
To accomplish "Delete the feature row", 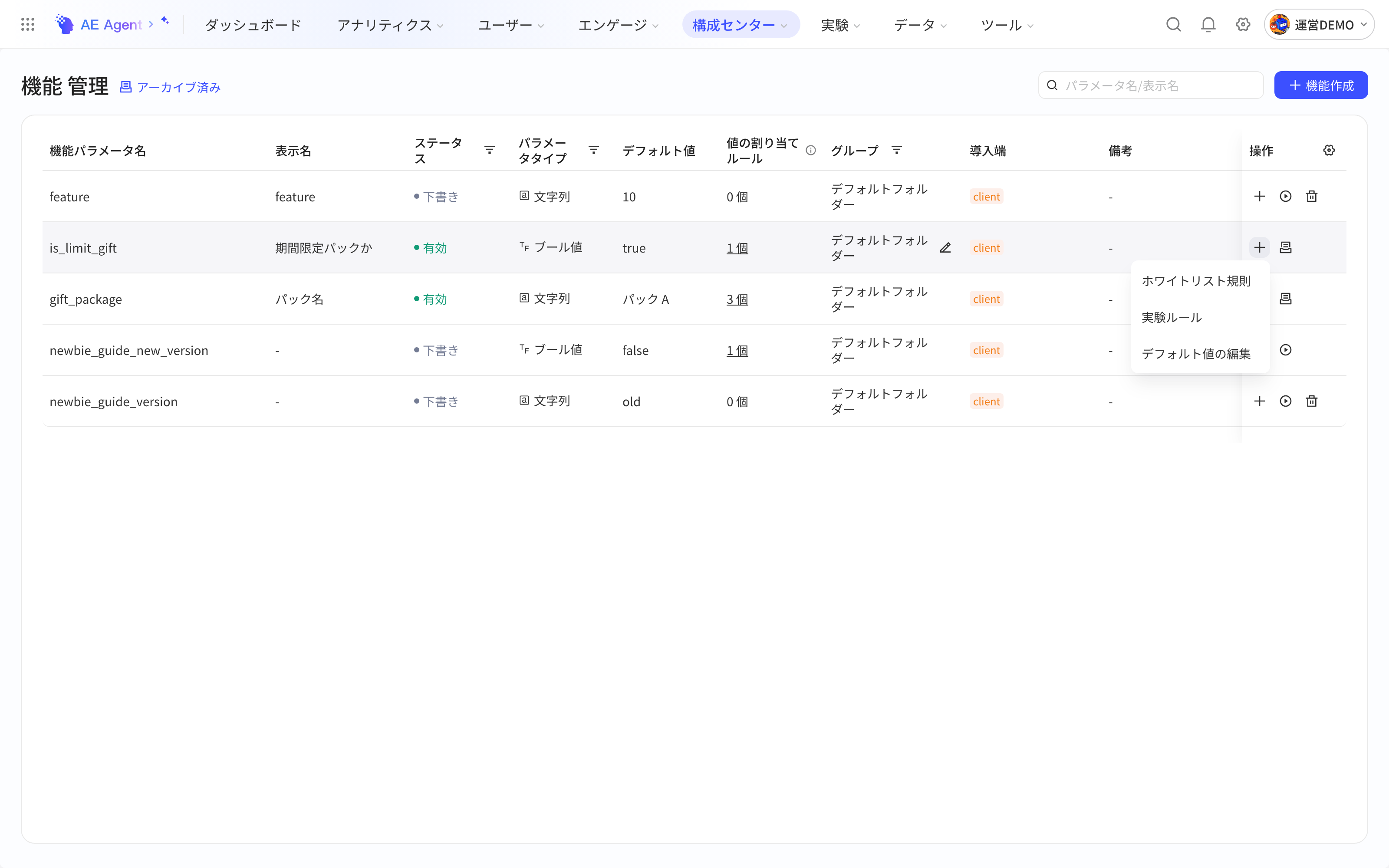I will 1311,196.
